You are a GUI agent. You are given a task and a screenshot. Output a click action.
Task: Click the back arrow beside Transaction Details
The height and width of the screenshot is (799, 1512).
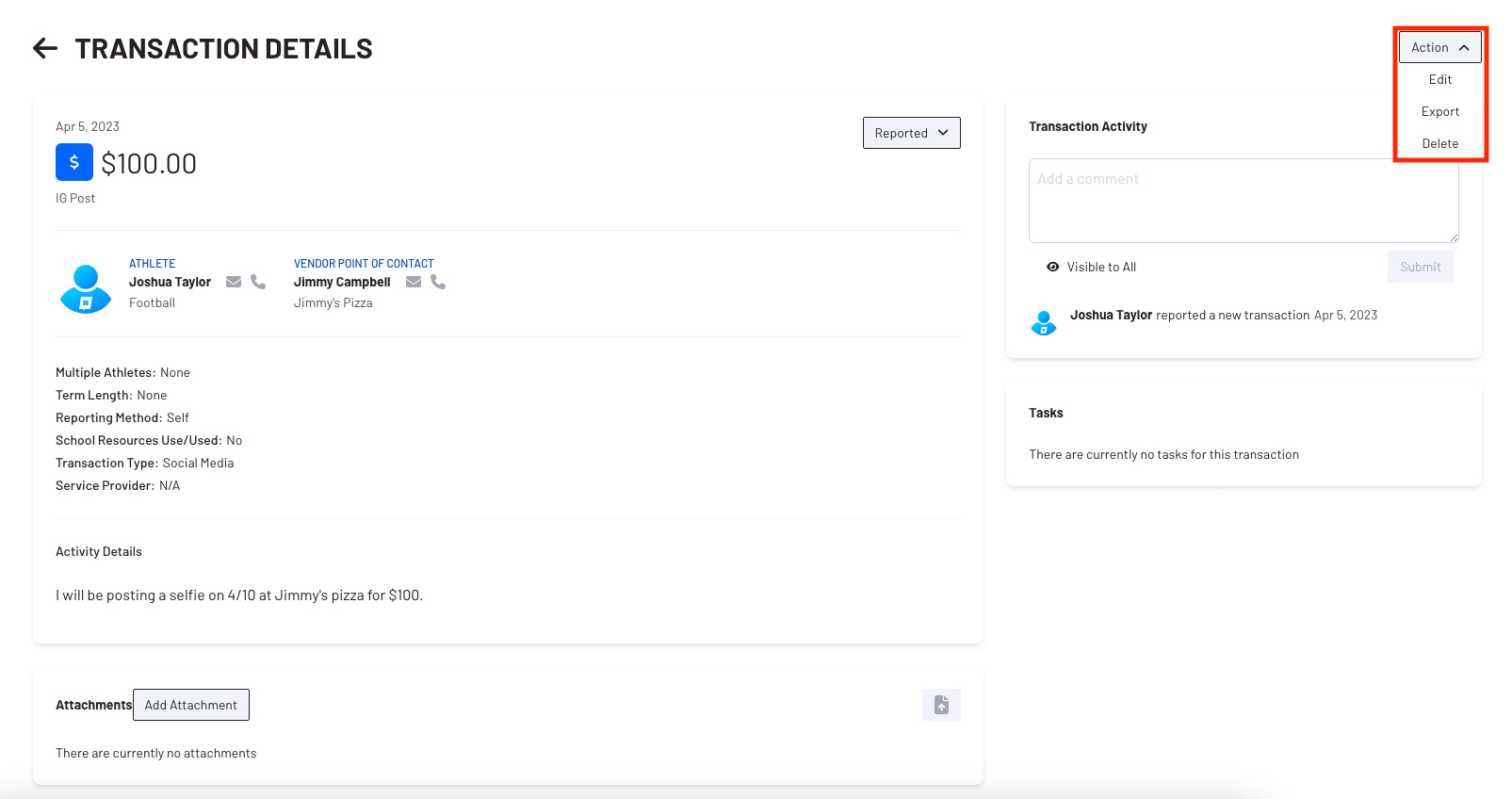click(45, 48)
